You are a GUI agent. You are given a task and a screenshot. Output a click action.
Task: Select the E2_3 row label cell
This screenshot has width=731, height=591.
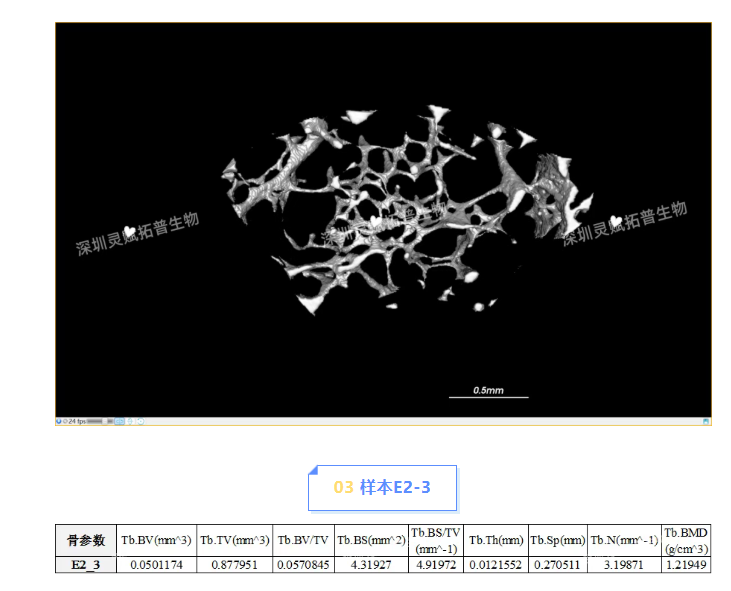click(85, 565)
